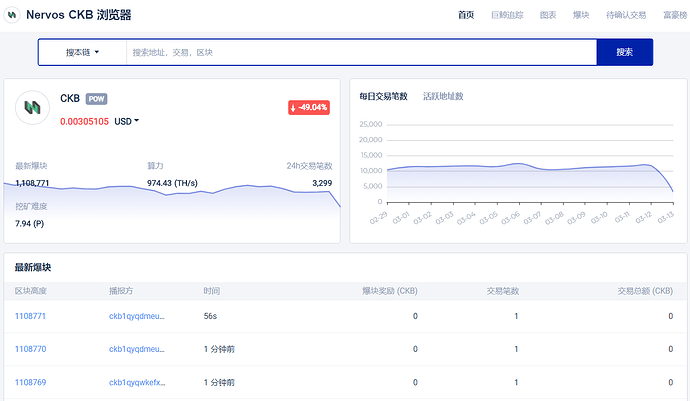Open block 1108771 link

[30, 316]
